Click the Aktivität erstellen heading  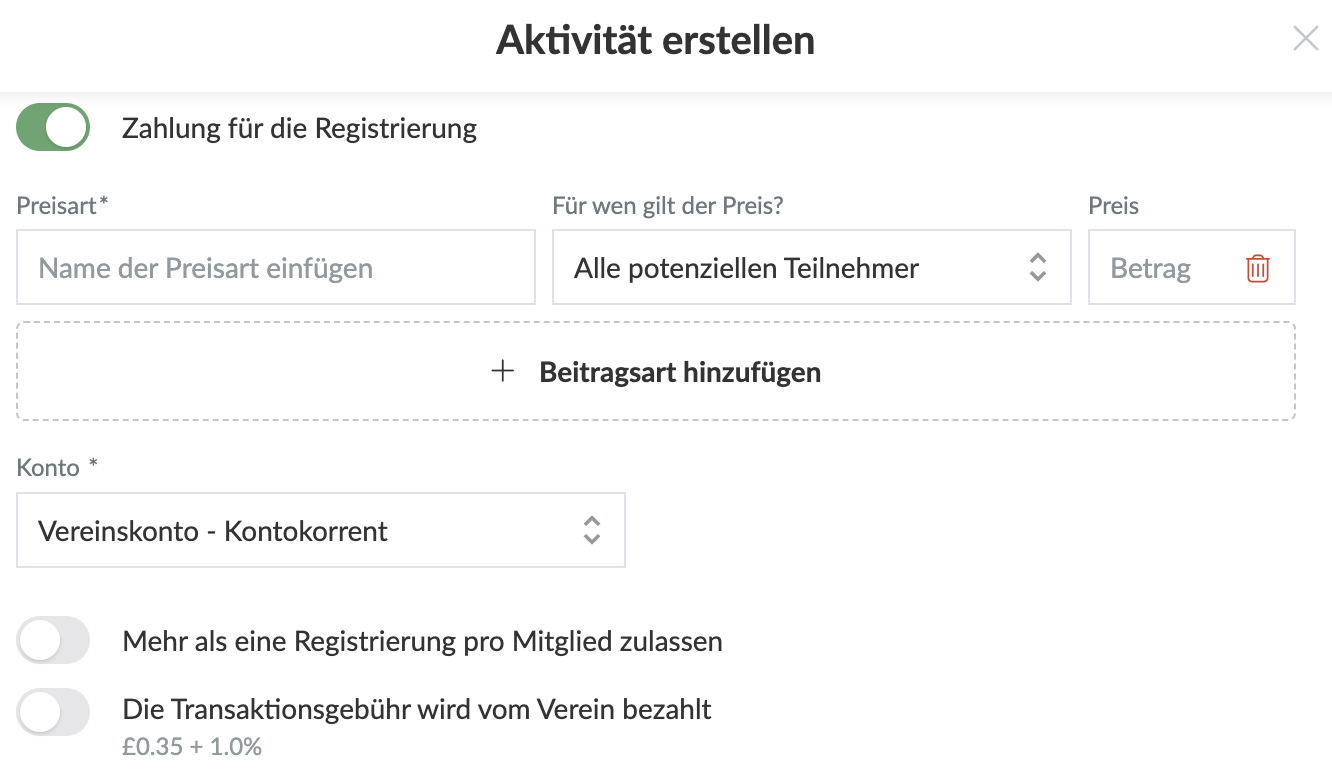pos(655,40)
